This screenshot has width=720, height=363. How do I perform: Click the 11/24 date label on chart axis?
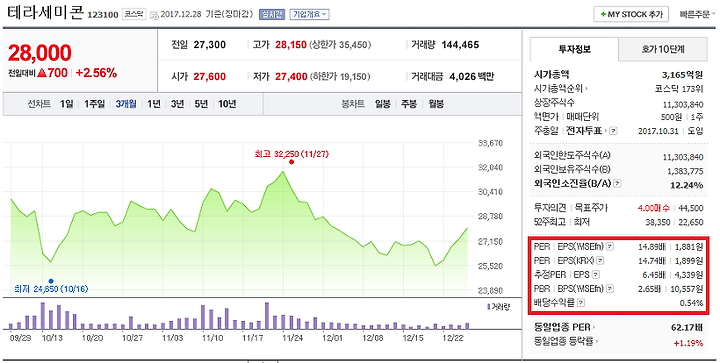(x=292, y=338)
